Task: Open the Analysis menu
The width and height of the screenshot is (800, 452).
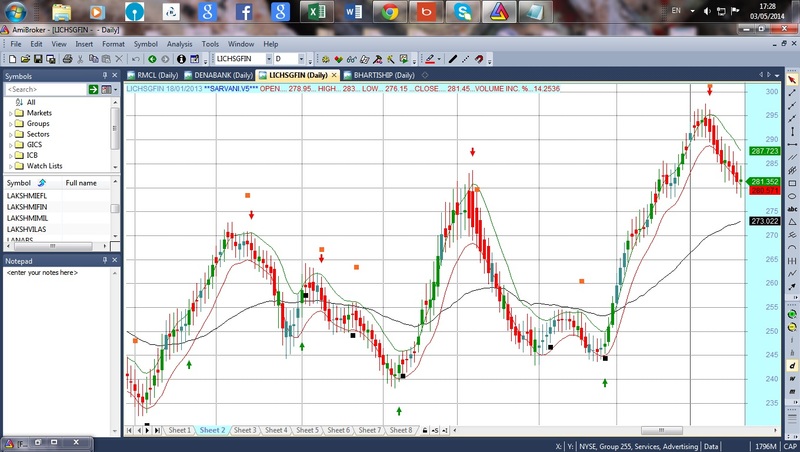Action: [x=180, y=44]
